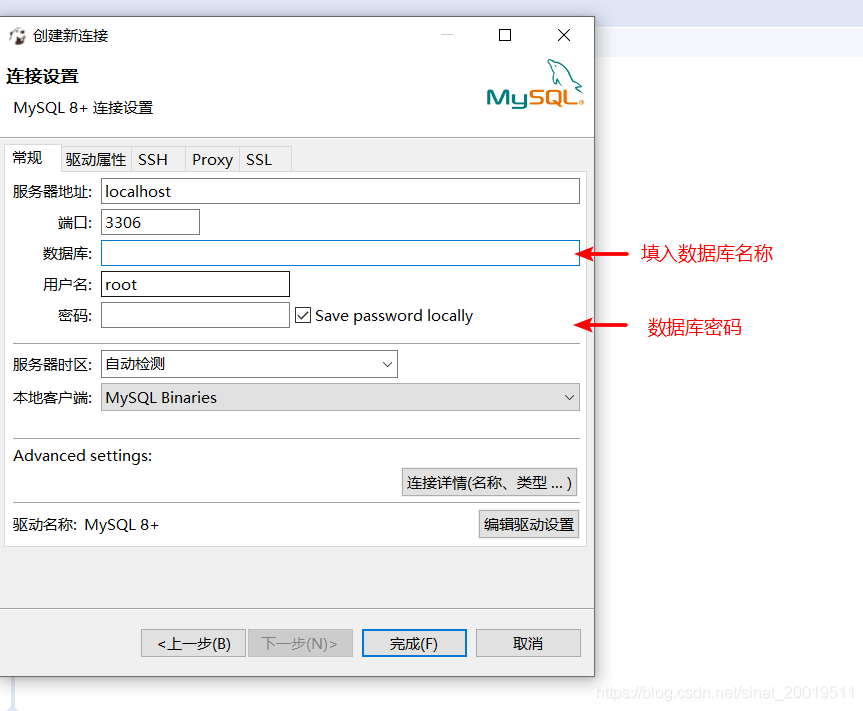This screenshot has width=863, height=711.
Task: Open 编辑驱动设置 driver settings
Action: tap(529, 524)
